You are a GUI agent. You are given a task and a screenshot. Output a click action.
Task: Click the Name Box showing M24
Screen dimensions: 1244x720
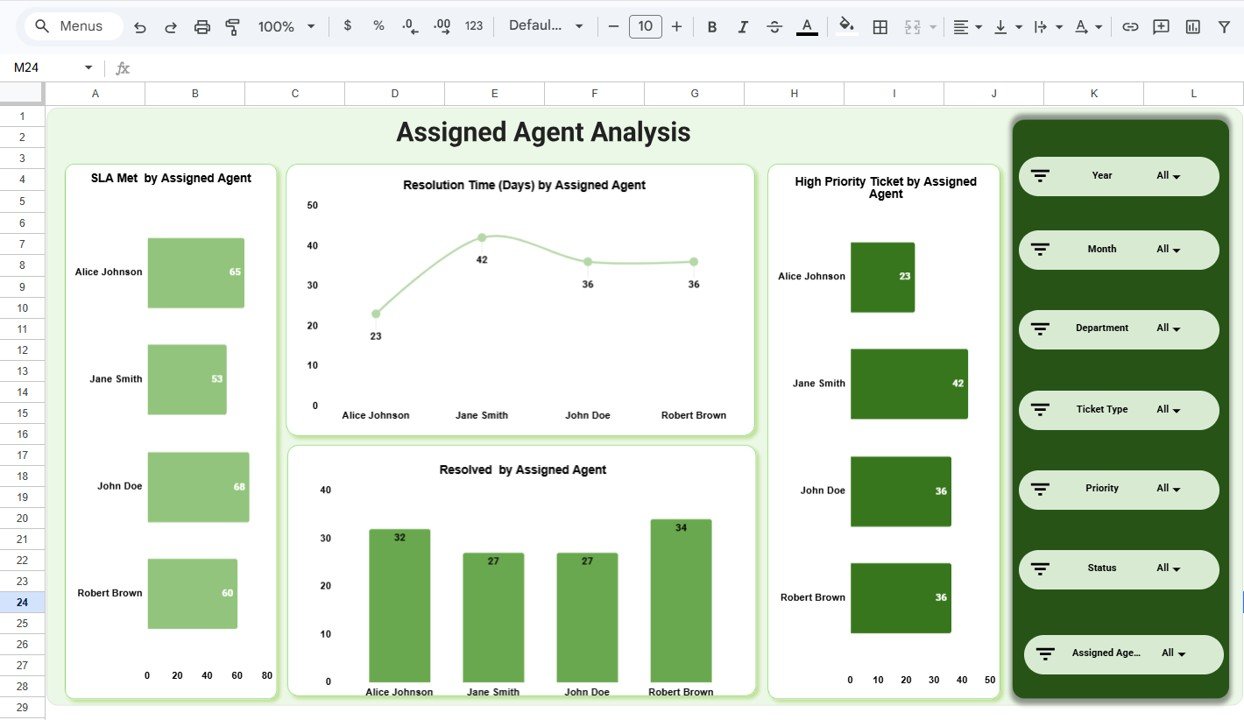pyautogui.click(x=45, y=67)
